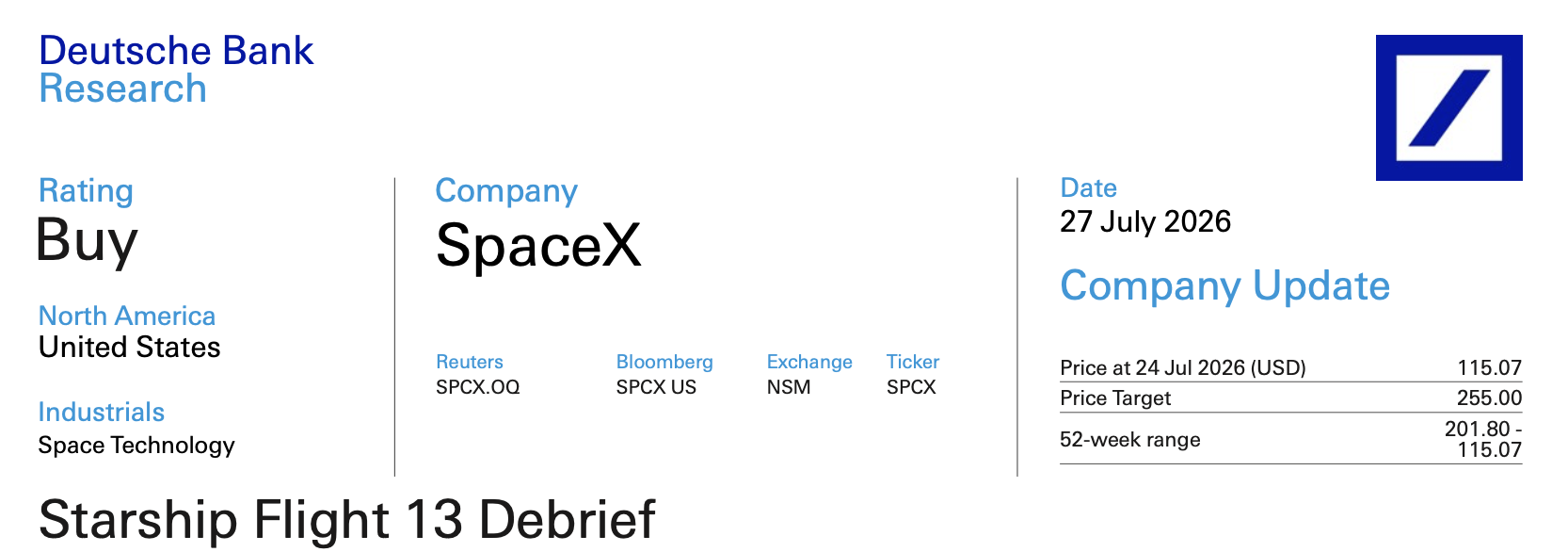
Task: Select the Research heading text
Action: pos(123,89)
